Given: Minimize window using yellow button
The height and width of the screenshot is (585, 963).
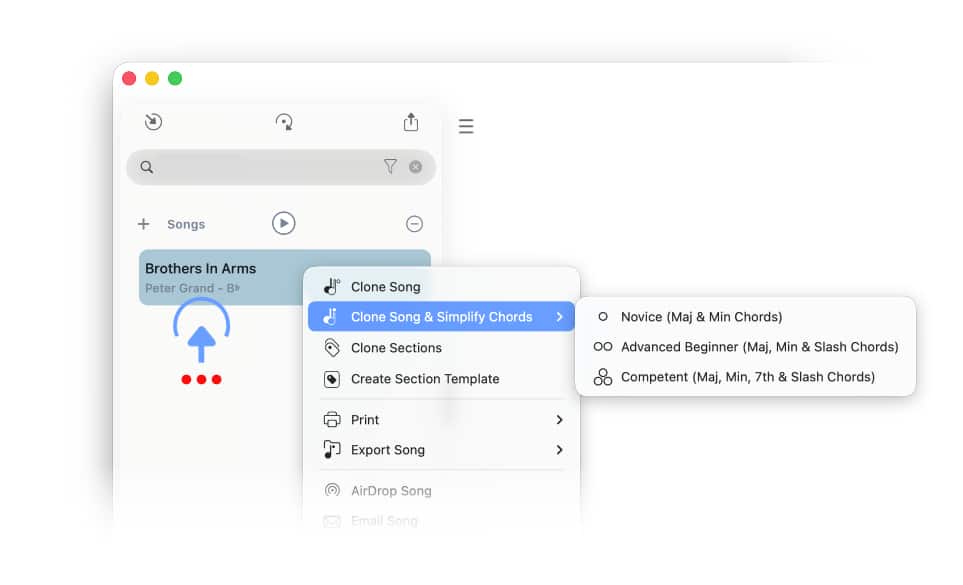Looking at the screenshot, I should 152,79.
